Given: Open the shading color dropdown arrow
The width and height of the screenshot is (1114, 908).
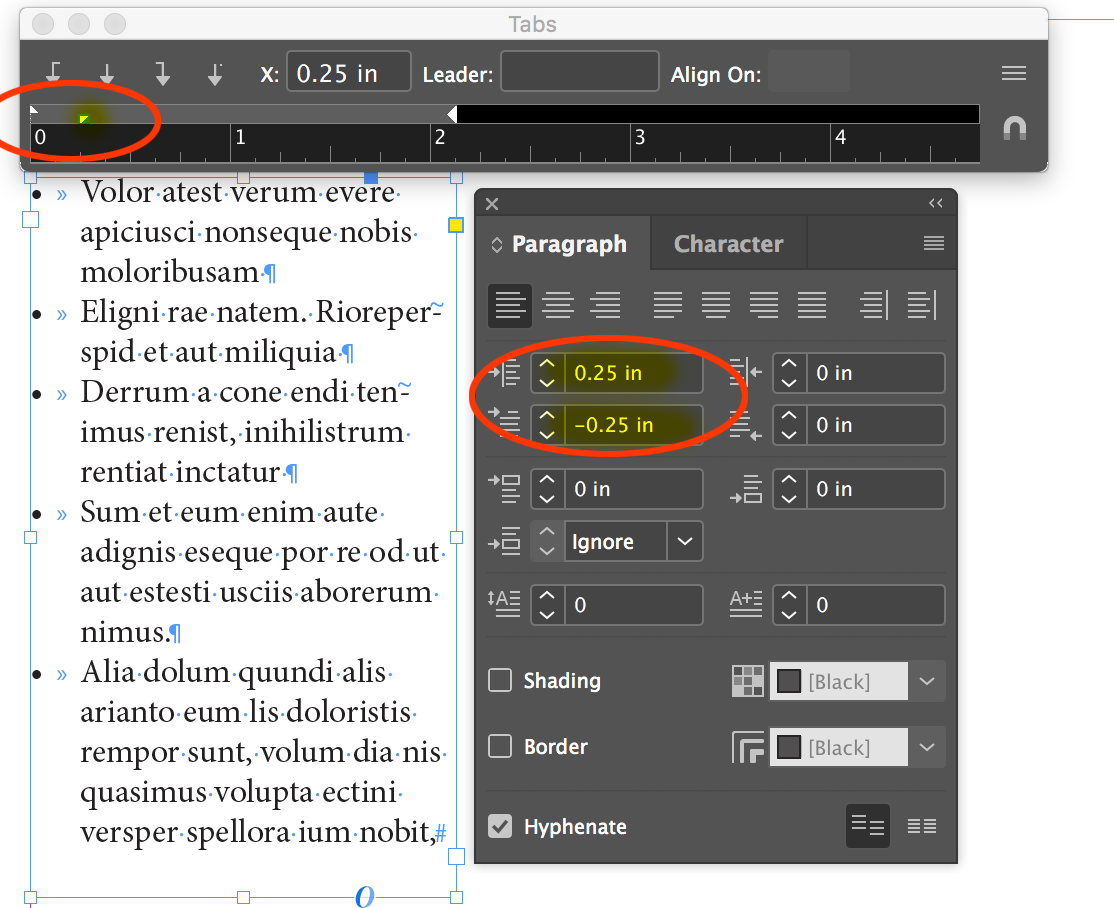Looking at the screenshot, I should pos(927,681).
